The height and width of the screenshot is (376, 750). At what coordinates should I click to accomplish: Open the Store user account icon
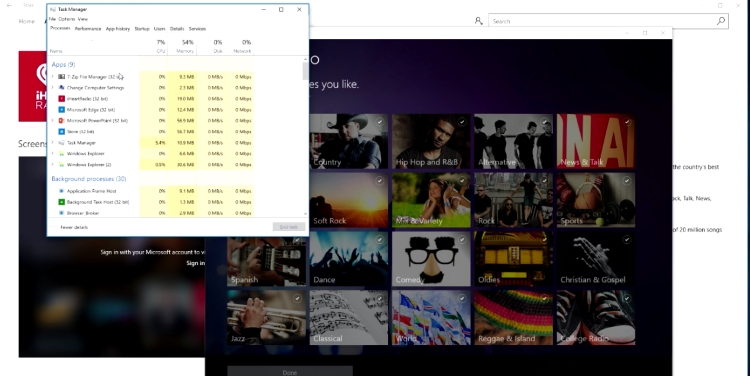click(x=478, y=21)
